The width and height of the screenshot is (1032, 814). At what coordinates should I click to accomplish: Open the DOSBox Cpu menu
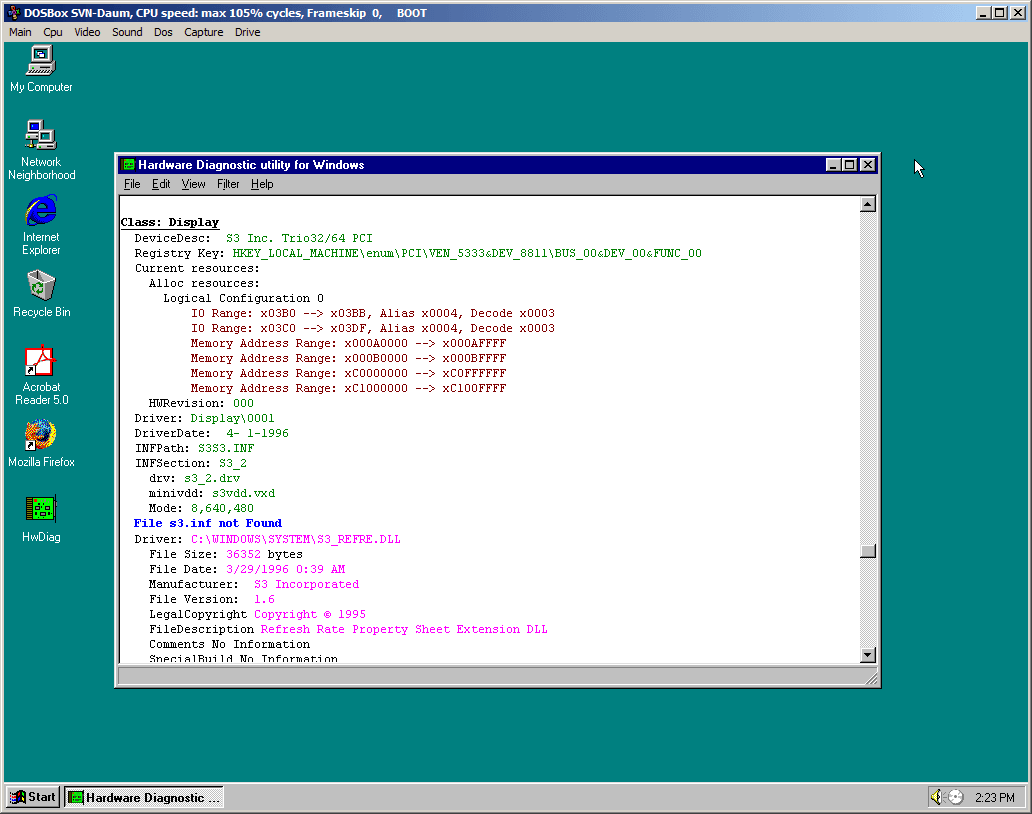53,32
